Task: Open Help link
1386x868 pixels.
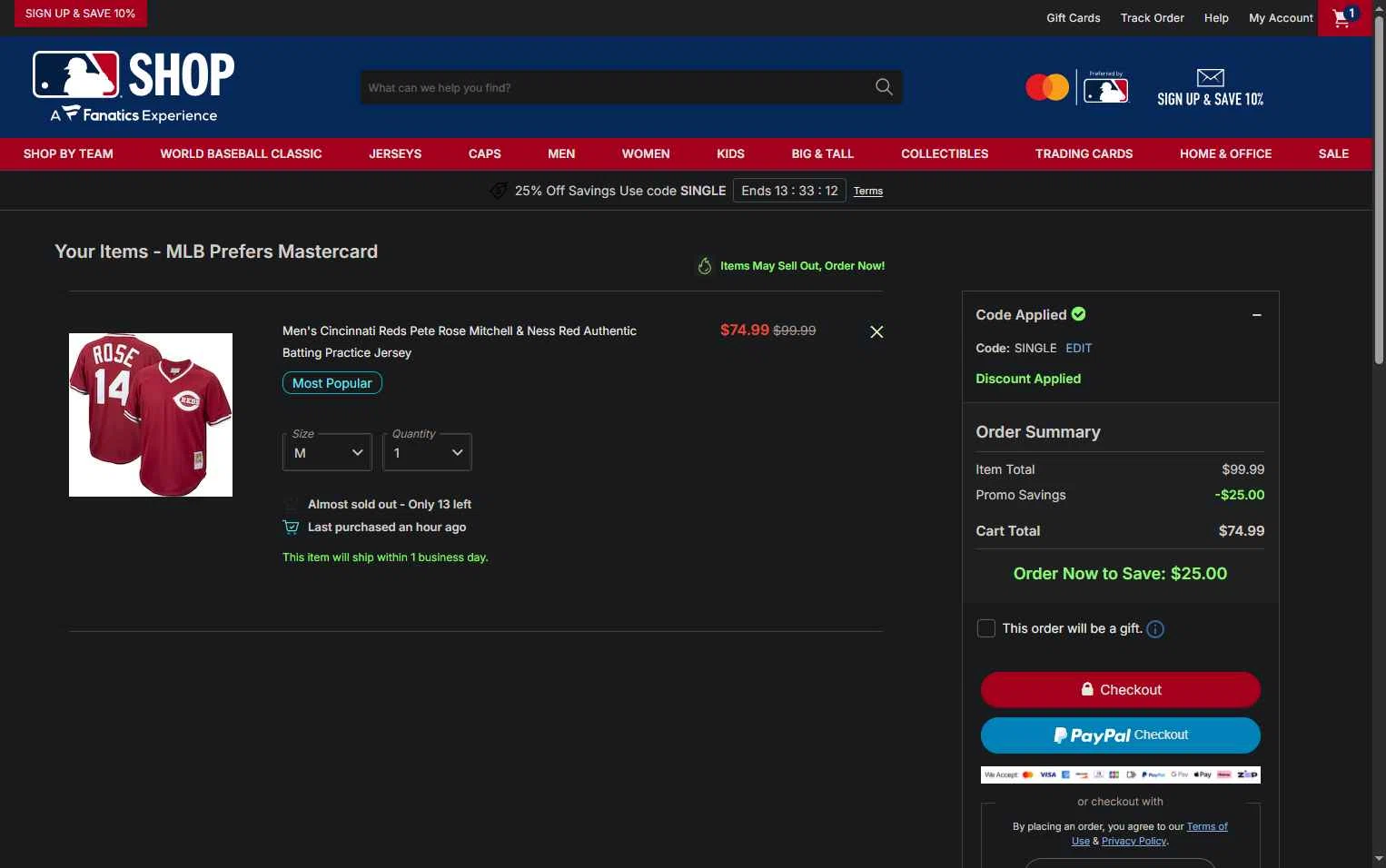Action: pyautogui.click(x=1216, y=18)
